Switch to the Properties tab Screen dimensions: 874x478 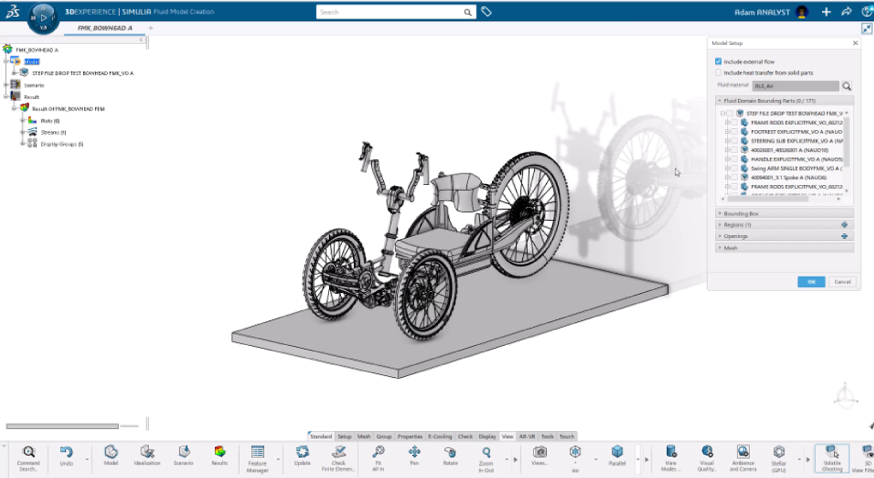[410, 436]
